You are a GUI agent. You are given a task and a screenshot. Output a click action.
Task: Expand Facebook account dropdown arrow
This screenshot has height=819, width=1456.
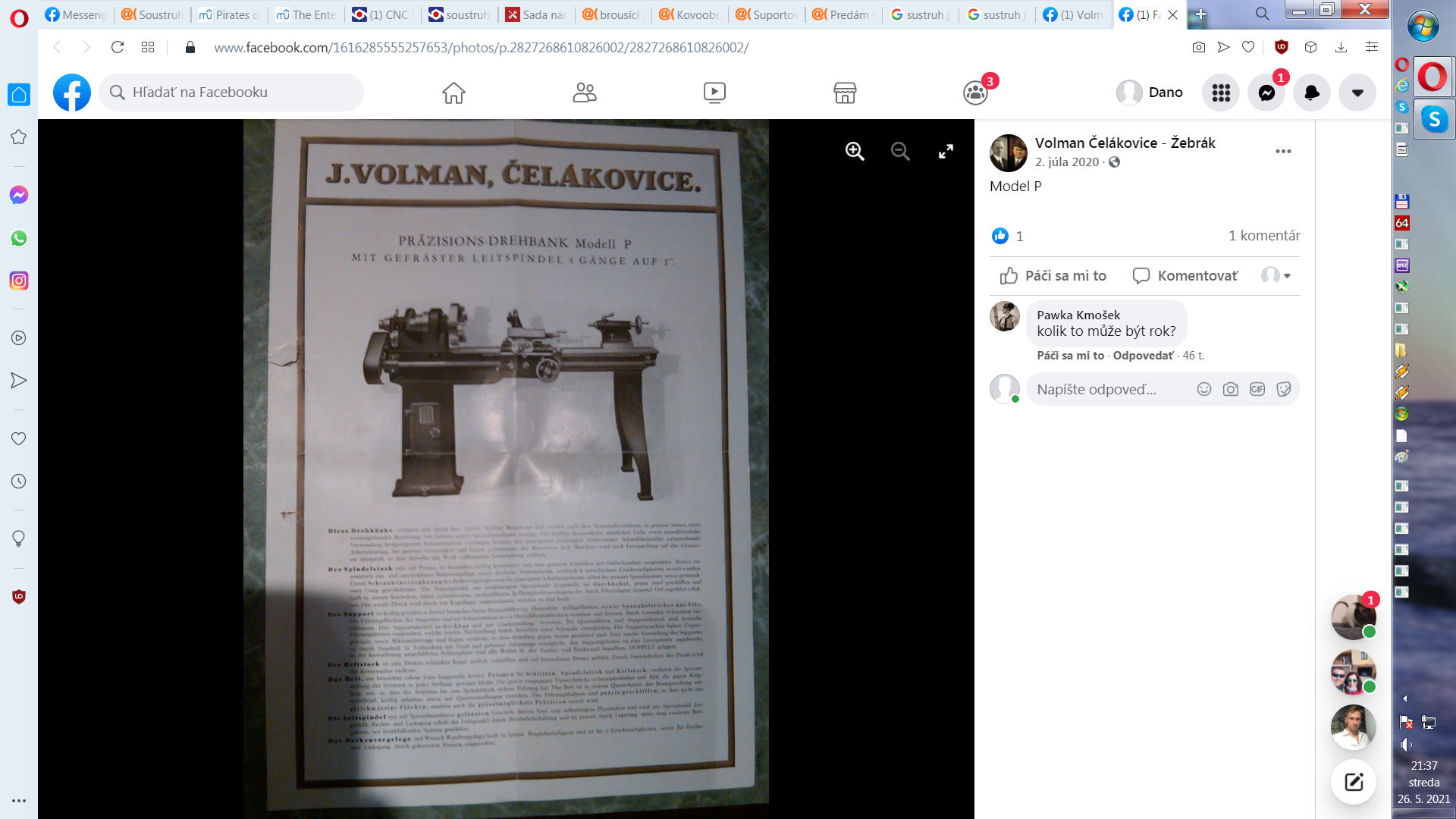(1357, 93)
